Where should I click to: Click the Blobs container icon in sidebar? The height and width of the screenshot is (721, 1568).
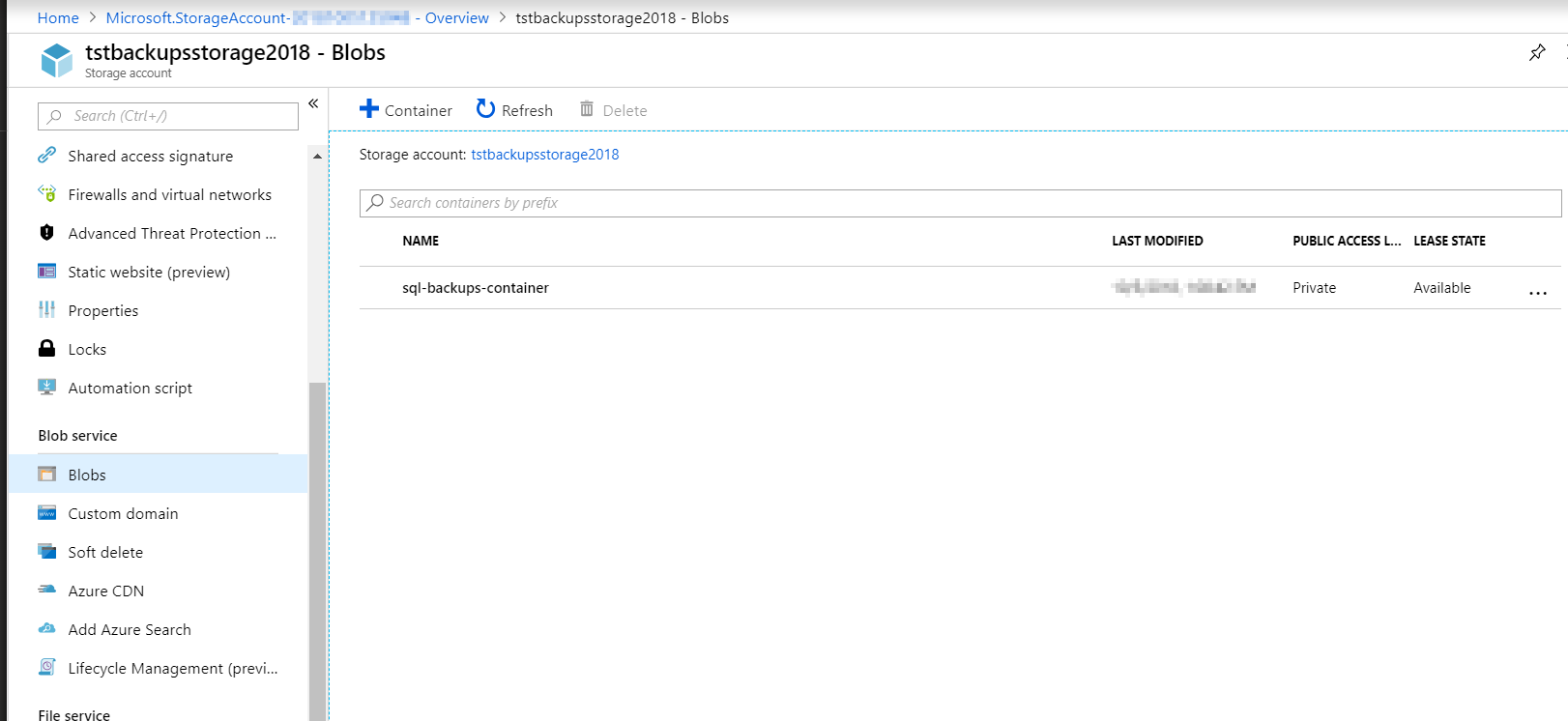tap(46, 474)
